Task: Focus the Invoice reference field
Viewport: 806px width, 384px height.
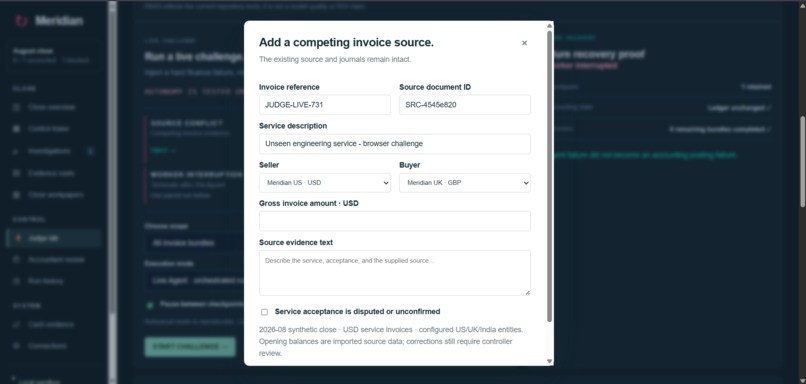Action: (325, 105)
